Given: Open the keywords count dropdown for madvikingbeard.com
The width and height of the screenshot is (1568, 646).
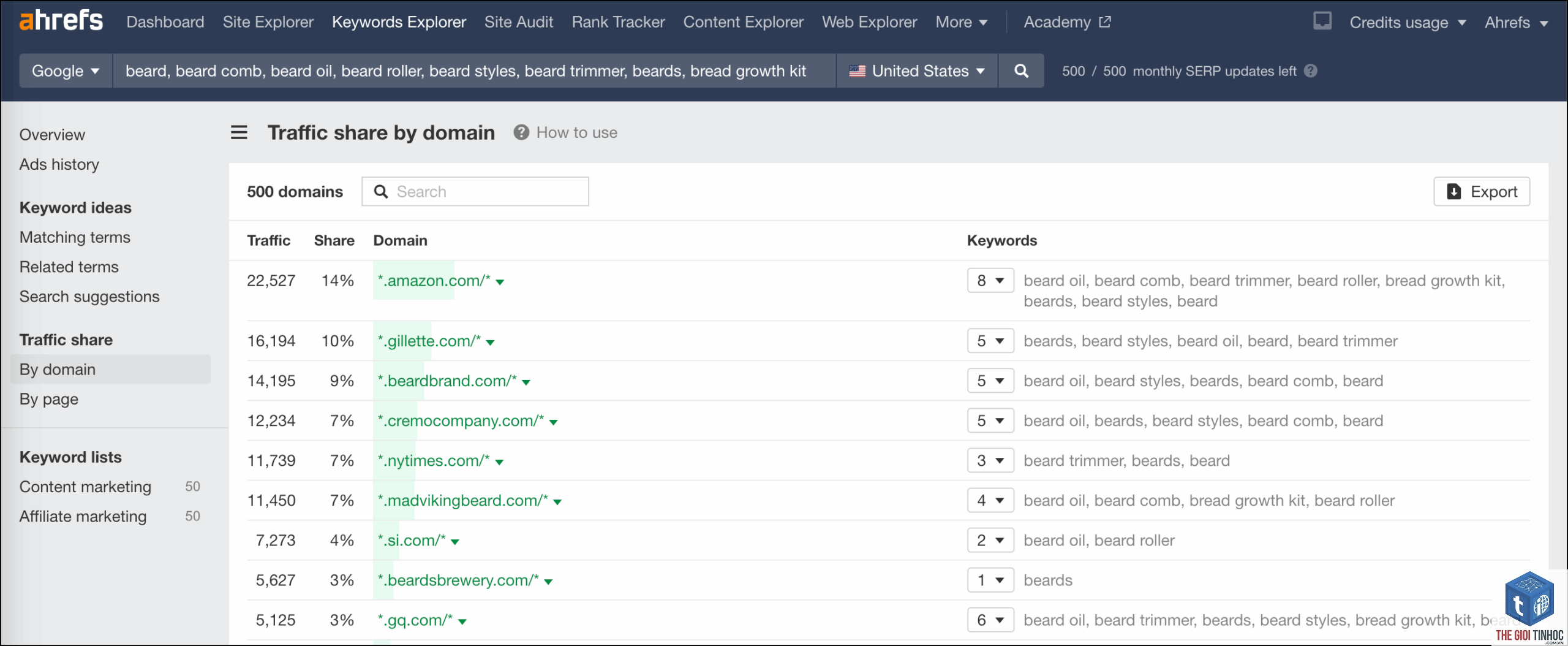Looking at the screenshot, I should coord(990,500).
